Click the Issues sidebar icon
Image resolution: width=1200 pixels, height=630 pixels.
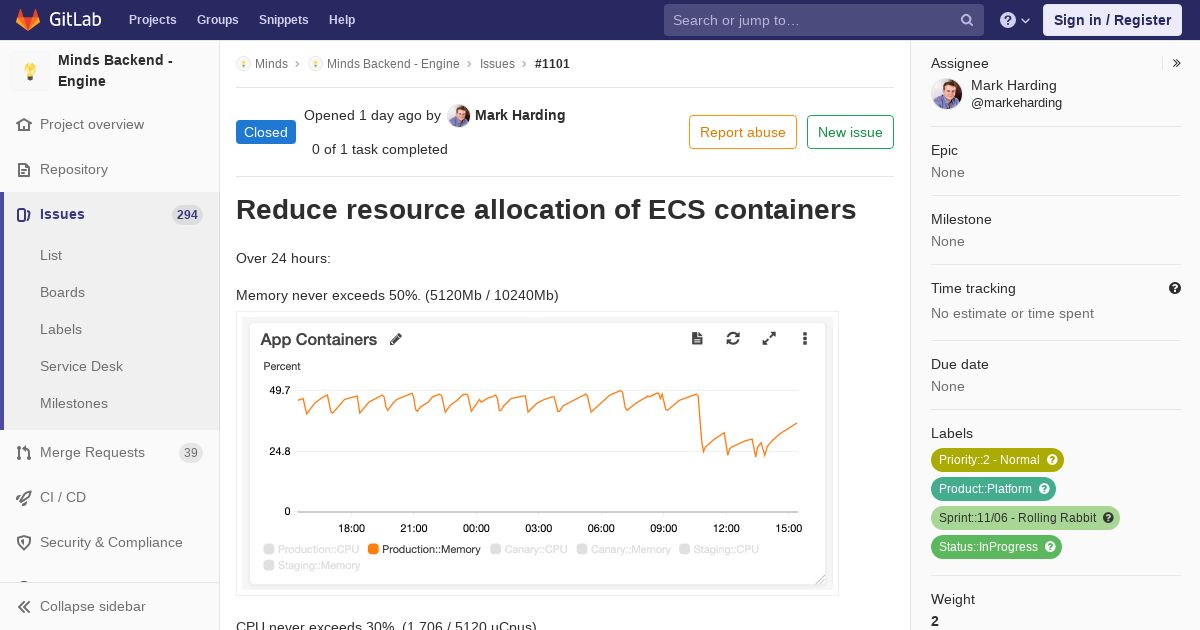tap(24, 215)
